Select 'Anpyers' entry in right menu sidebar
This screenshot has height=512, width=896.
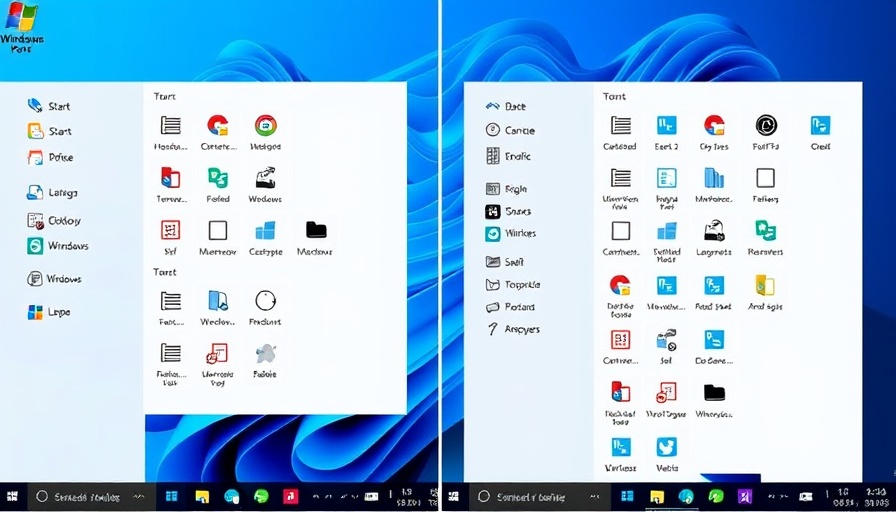(x=512, y=329)
